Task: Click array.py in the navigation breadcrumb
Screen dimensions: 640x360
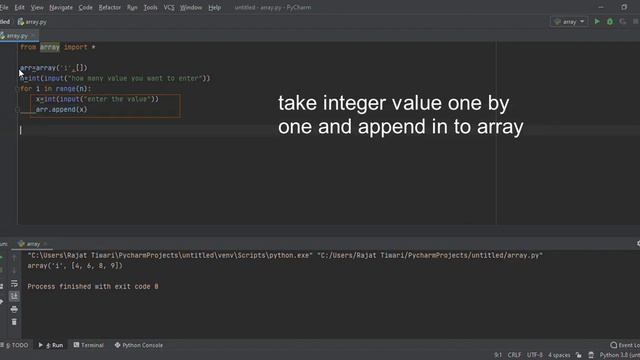Action: point(32,22)
